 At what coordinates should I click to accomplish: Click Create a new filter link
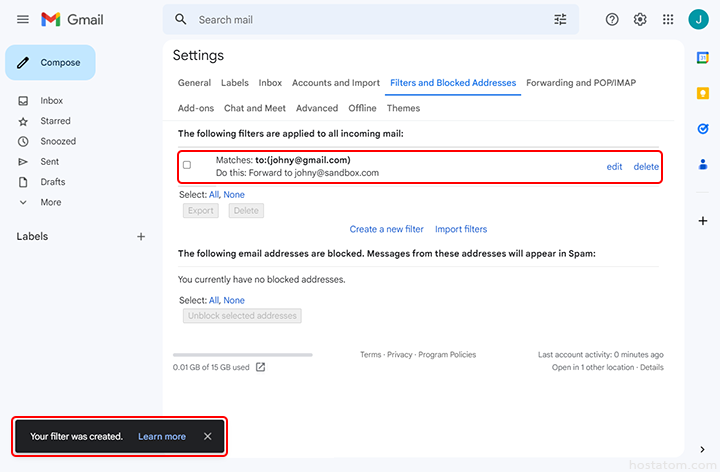(386, 229)
